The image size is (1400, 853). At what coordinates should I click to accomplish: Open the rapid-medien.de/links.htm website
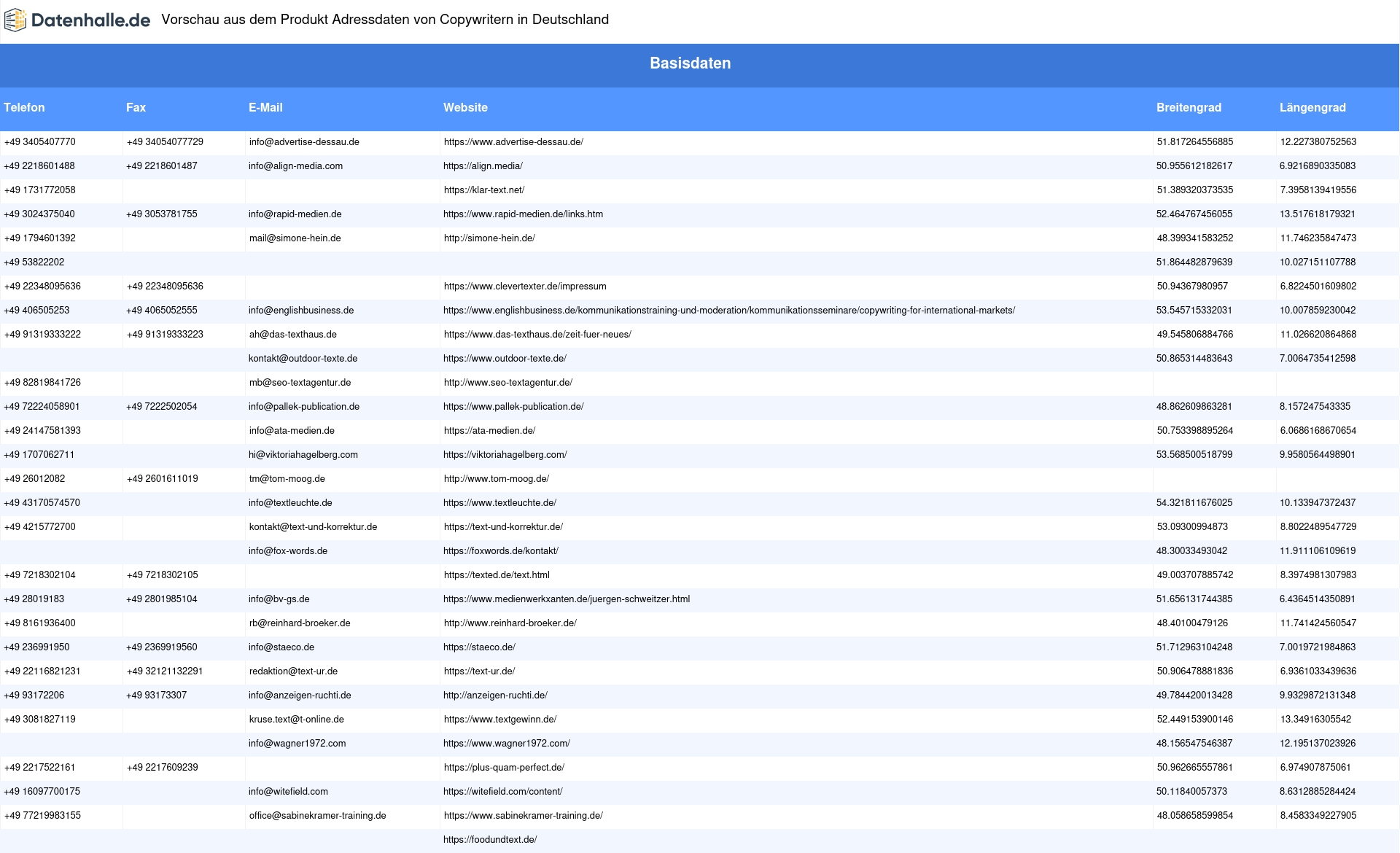tap(523, 214)
